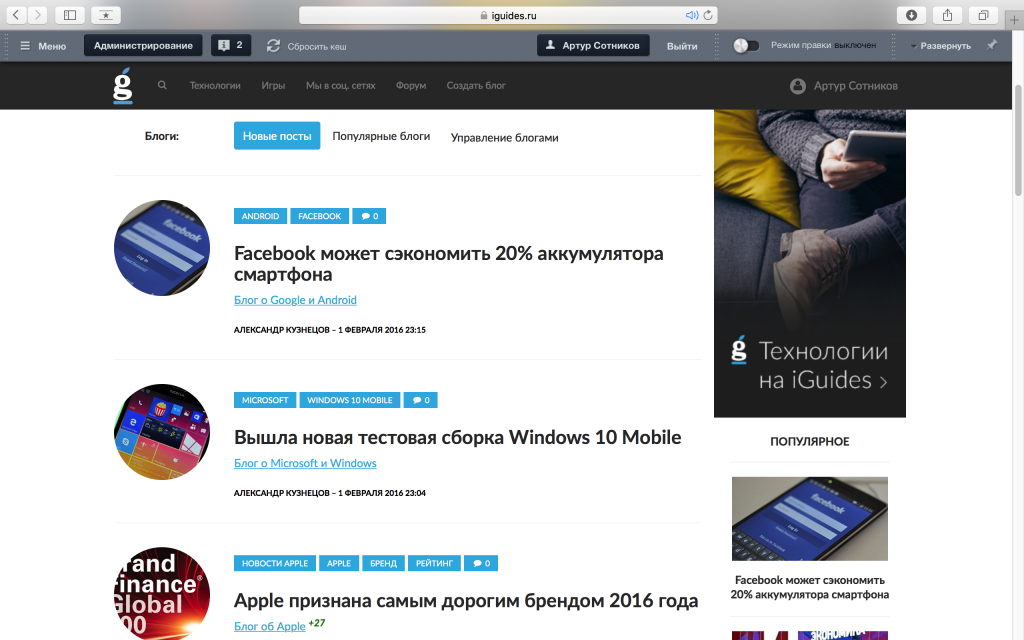1024x640 pixels.
Task: Open the Share menu
Action: [x=948, y=15]
